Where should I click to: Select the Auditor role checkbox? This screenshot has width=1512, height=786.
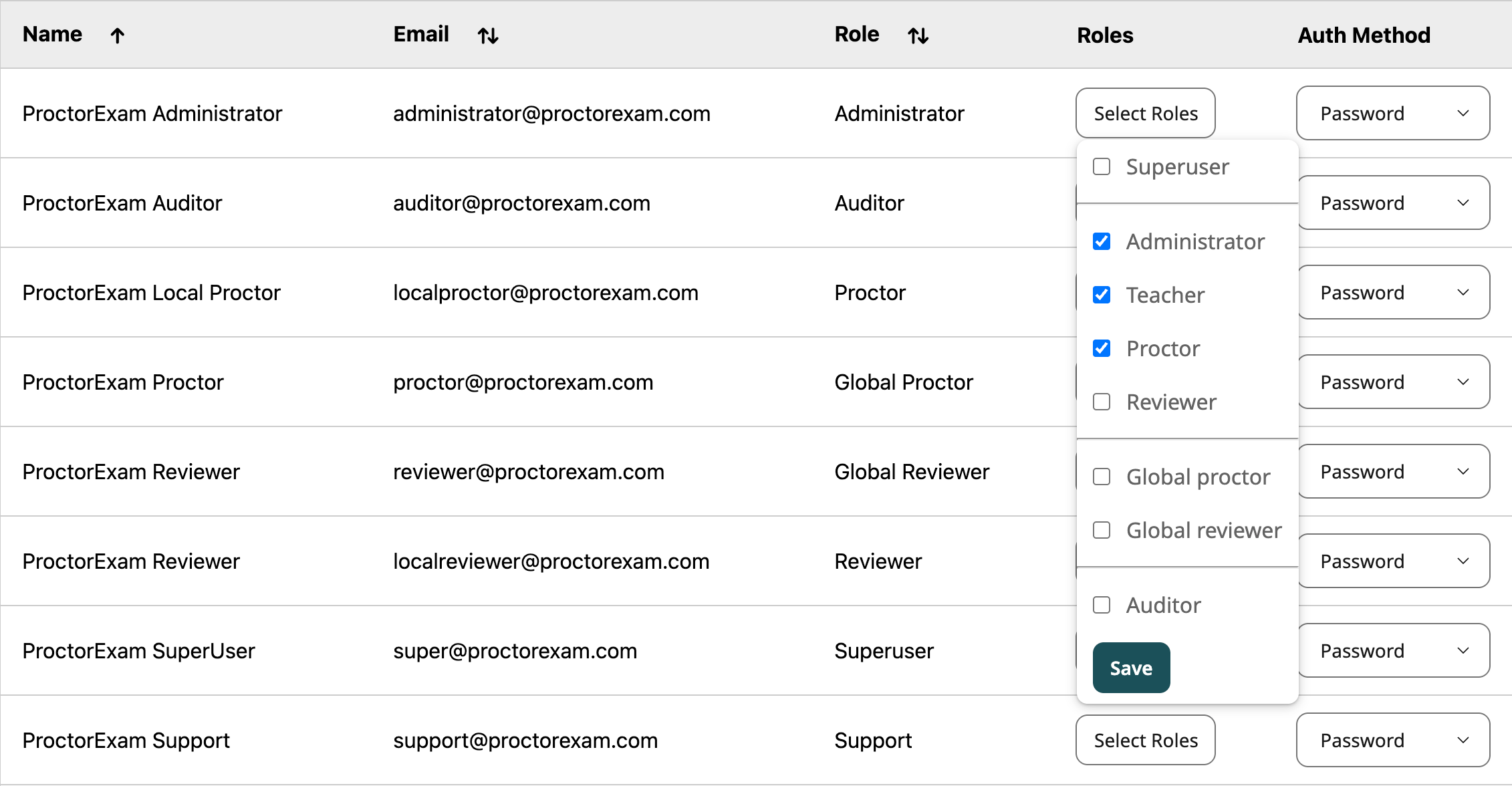point(1102,605)
